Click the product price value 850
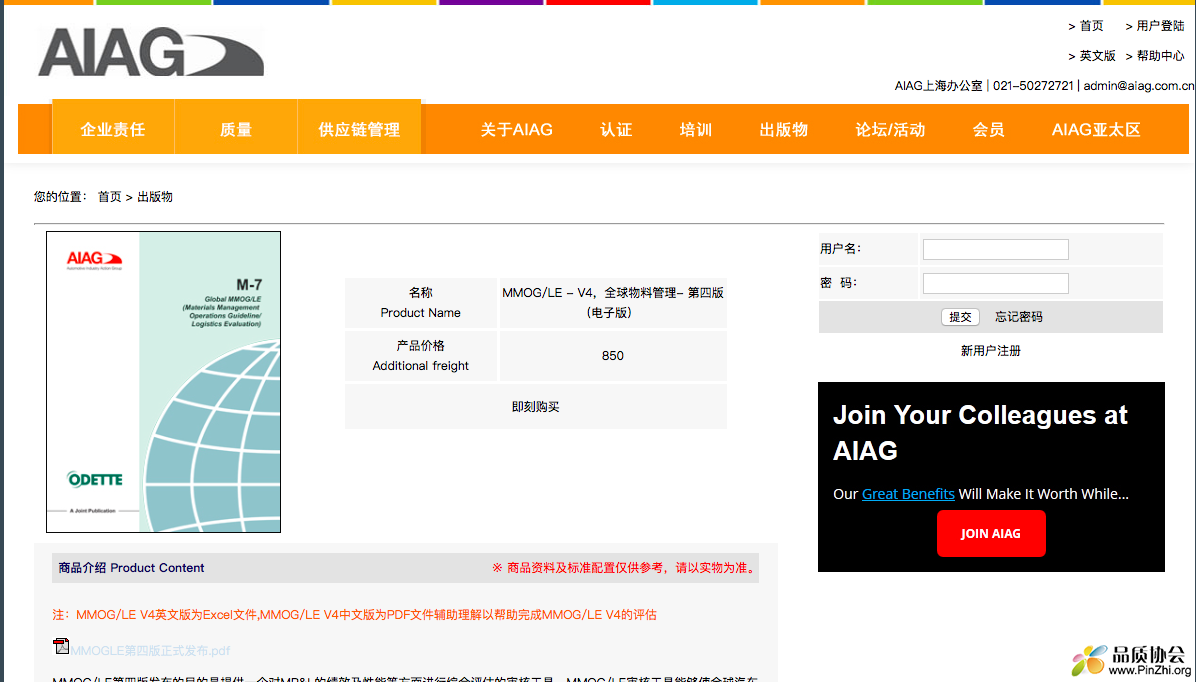This screenshot has width=1196, height=682. (x=612, y=355)
